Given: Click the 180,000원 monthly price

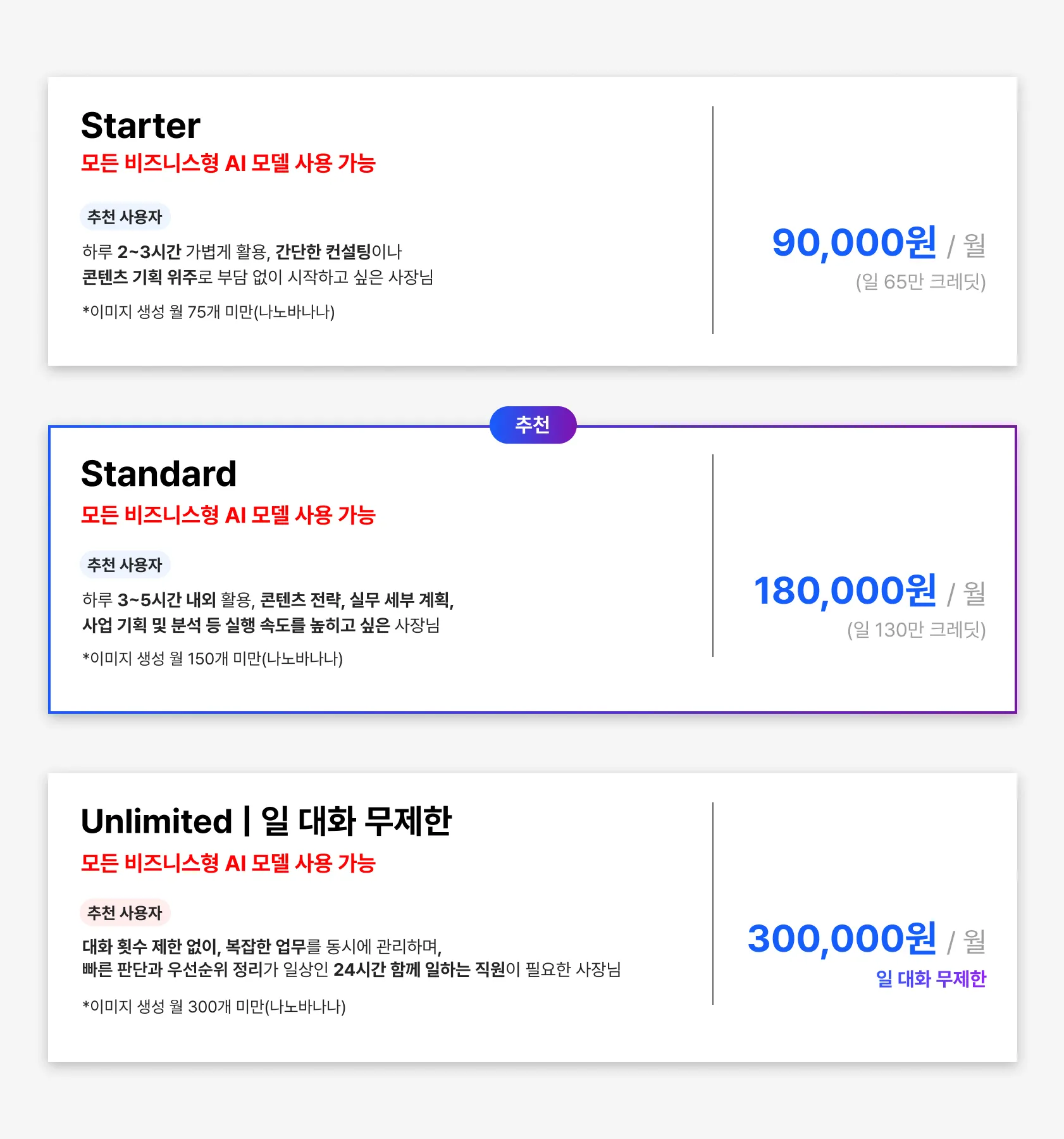Looking at the screenshot, I should tap(845, 591).
